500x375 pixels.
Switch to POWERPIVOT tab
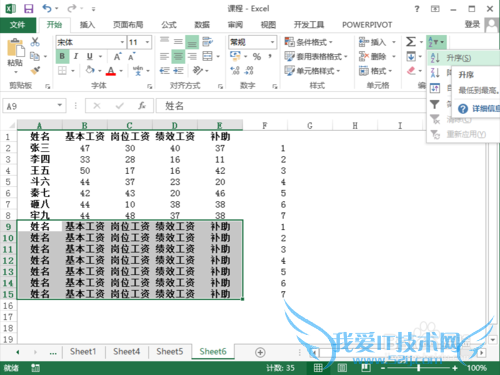[367, 25]
